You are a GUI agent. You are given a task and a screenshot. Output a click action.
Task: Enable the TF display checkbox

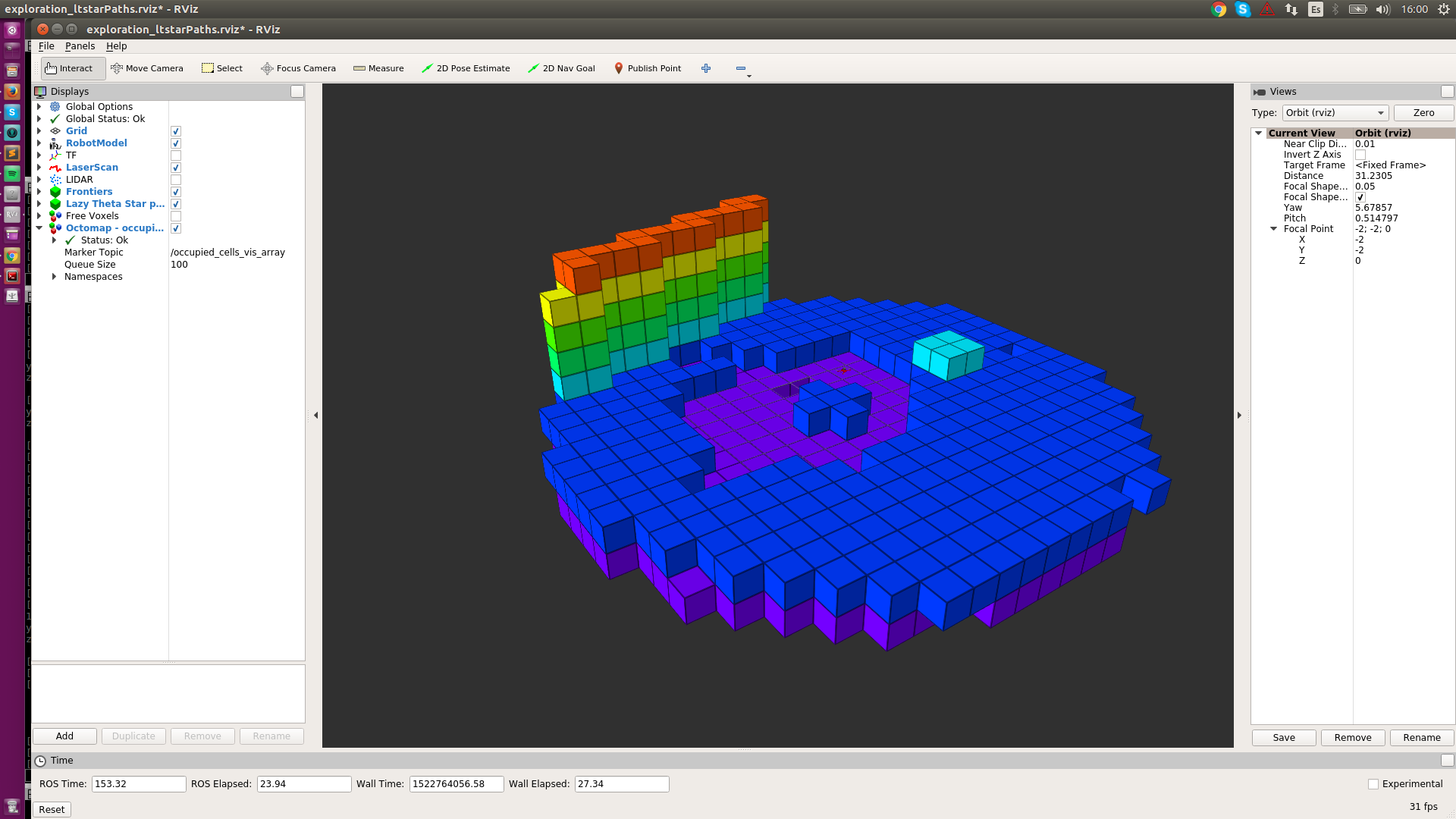click(176, 155)
